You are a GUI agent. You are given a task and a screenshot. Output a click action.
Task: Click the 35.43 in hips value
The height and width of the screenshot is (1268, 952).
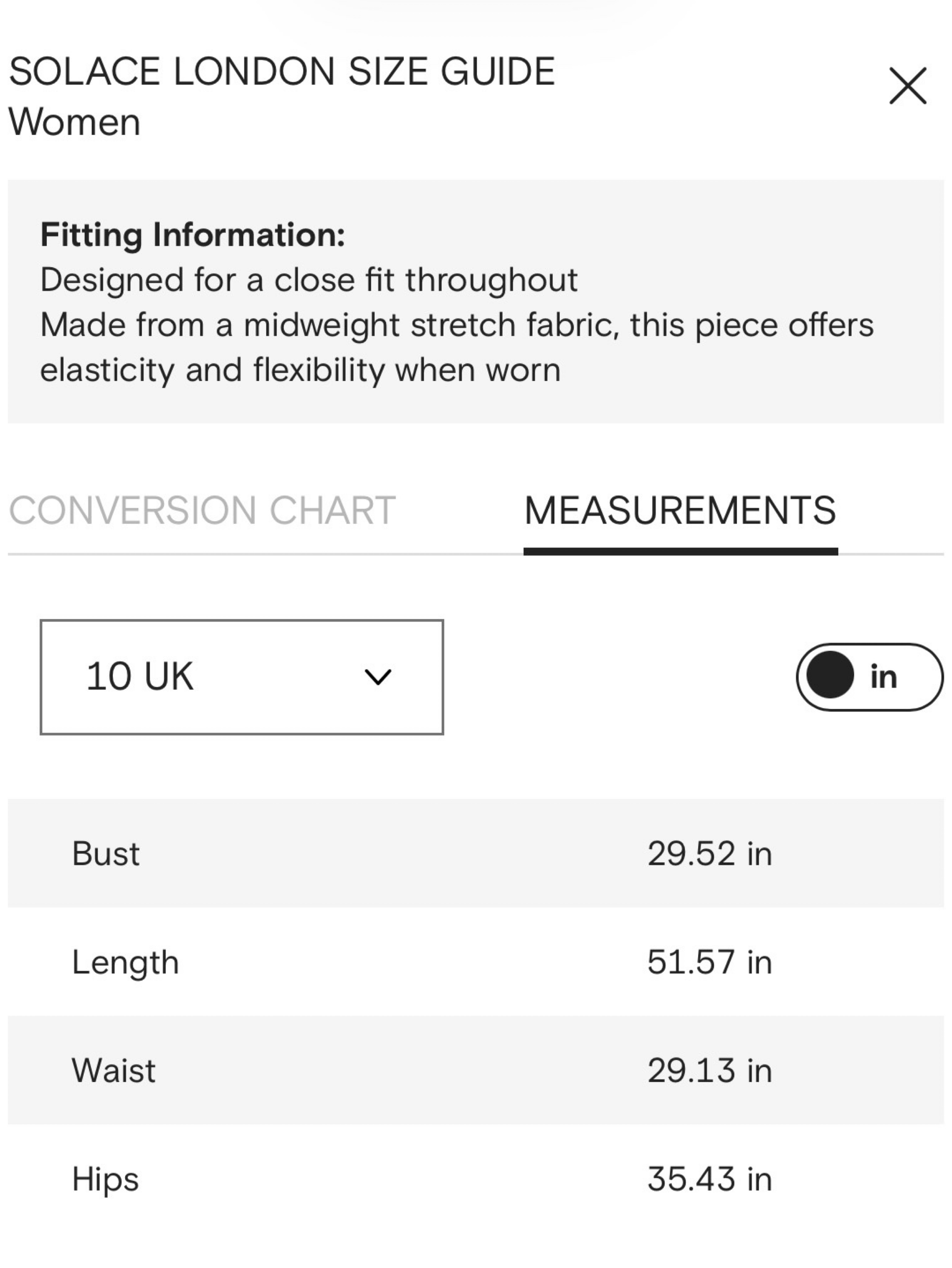point(710,1179)
